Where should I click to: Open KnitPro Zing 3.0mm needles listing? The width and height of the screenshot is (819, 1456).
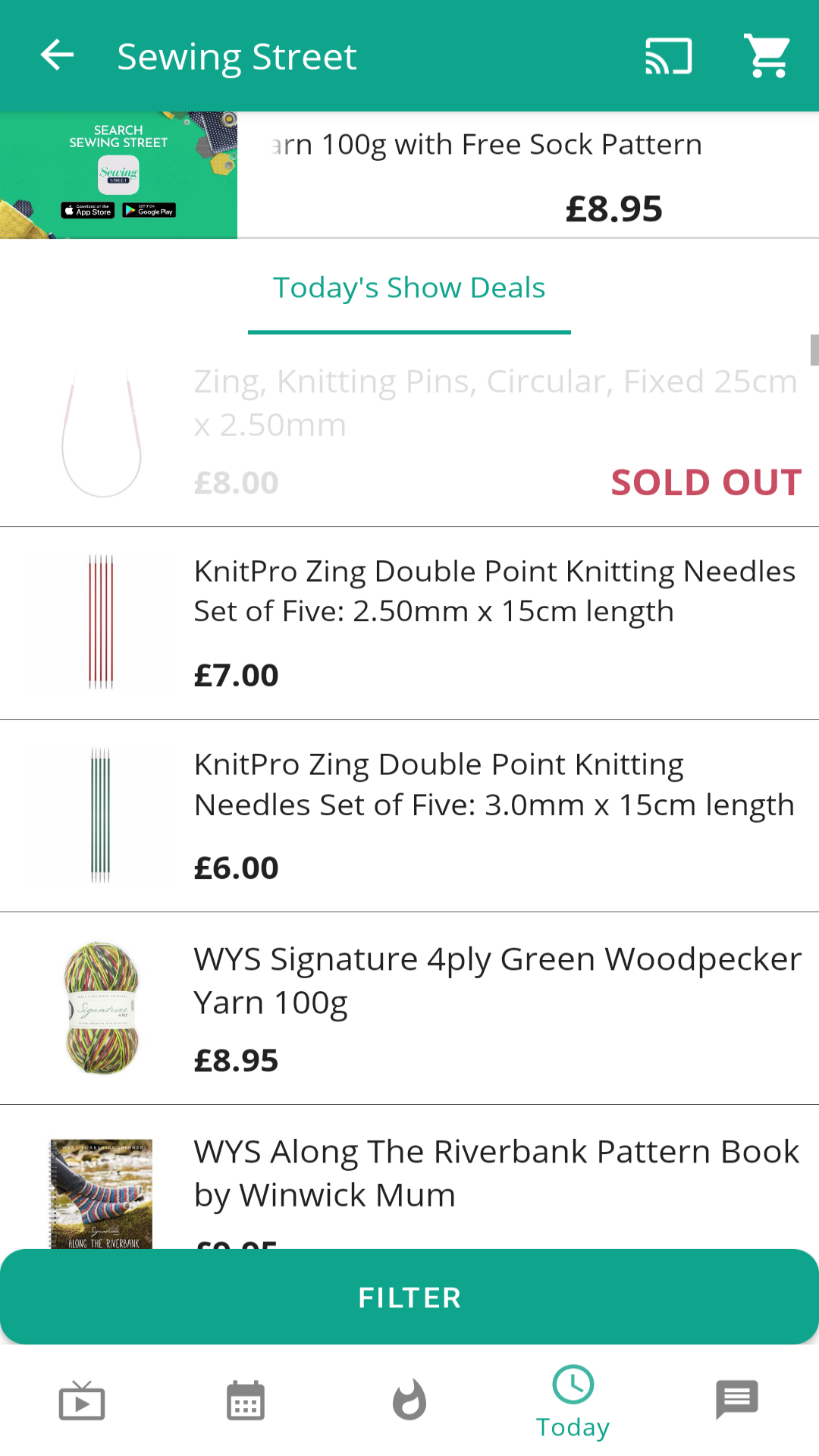click(x=494, y=785)
